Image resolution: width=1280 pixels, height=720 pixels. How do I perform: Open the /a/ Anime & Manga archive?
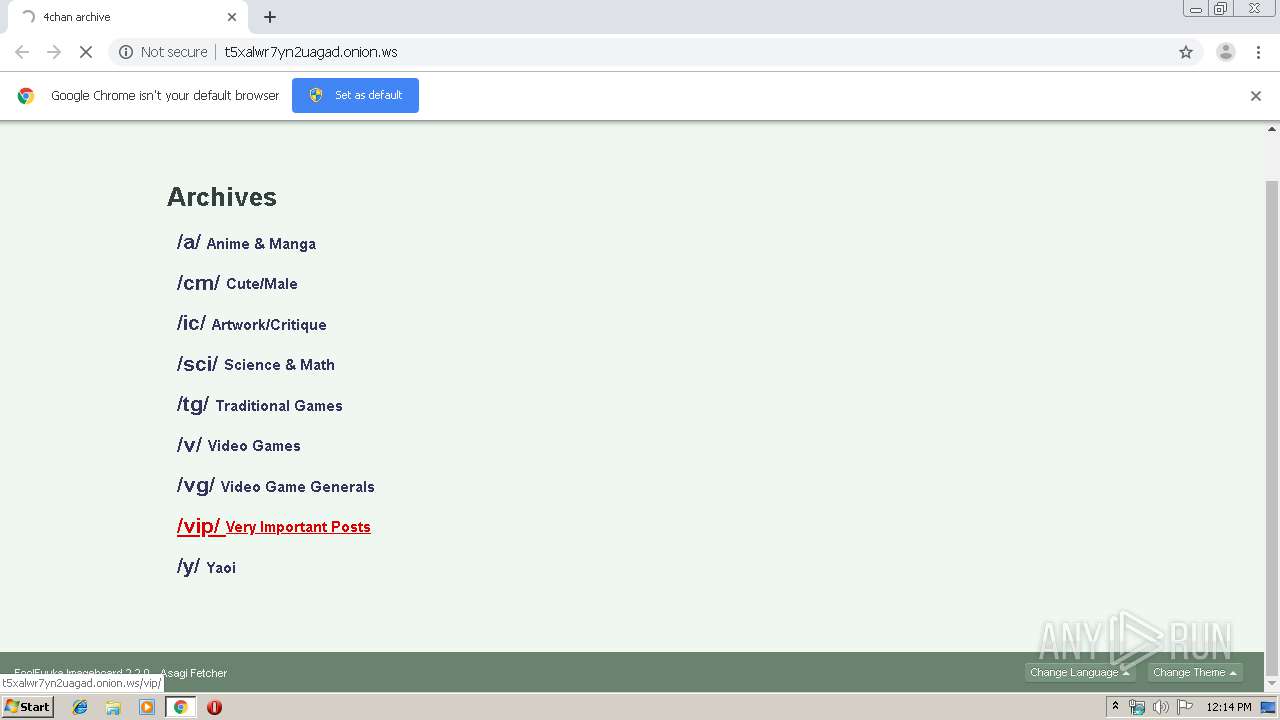pyautogui.click(x=246, y=243)
